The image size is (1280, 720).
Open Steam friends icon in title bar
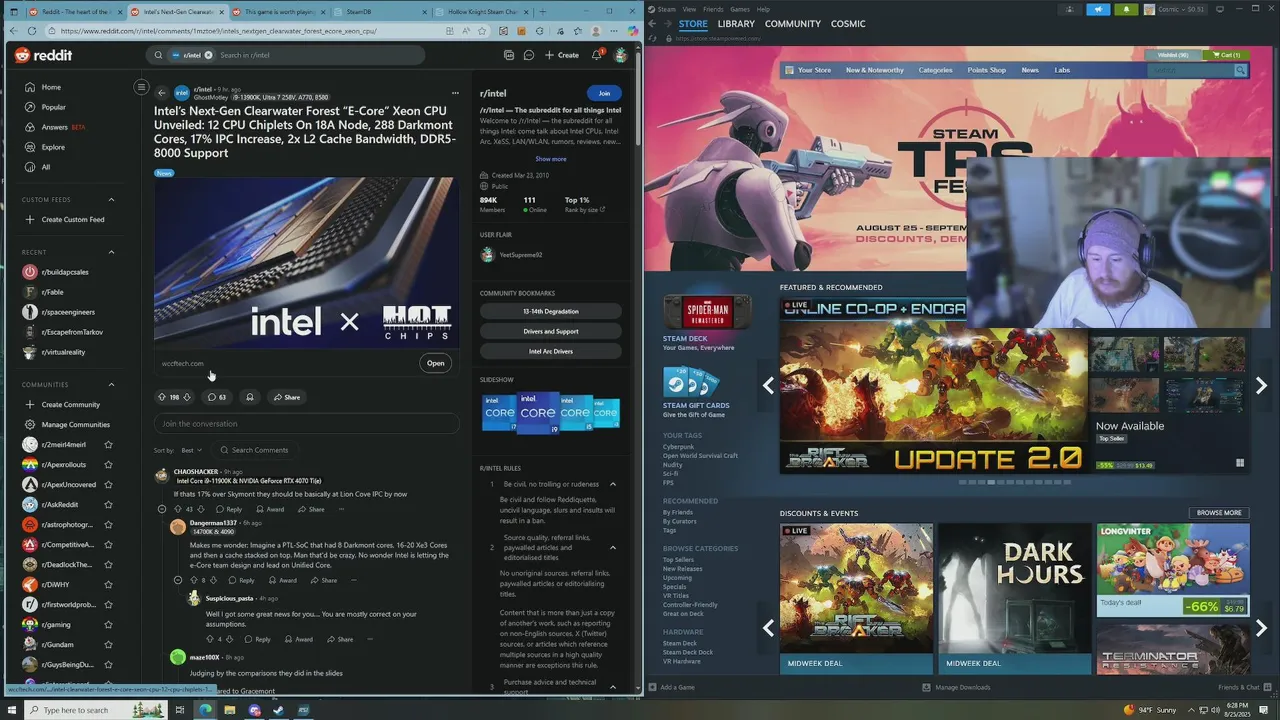click(1070, 9)
